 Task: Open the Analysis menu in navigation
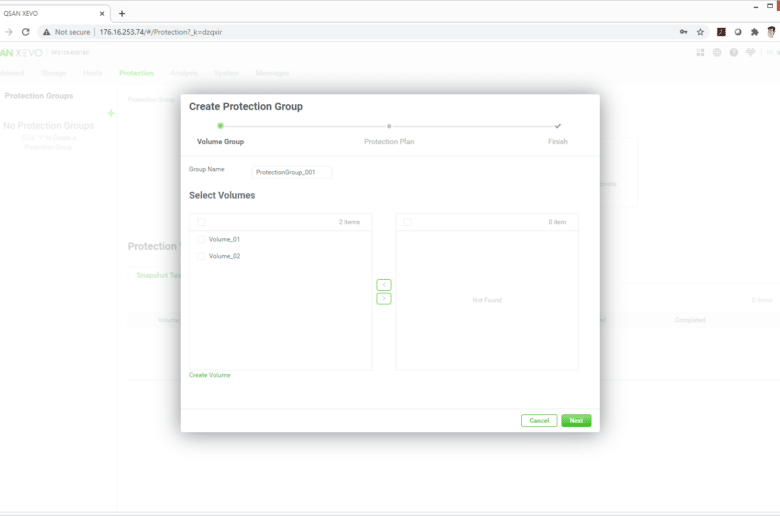(184, 73)
